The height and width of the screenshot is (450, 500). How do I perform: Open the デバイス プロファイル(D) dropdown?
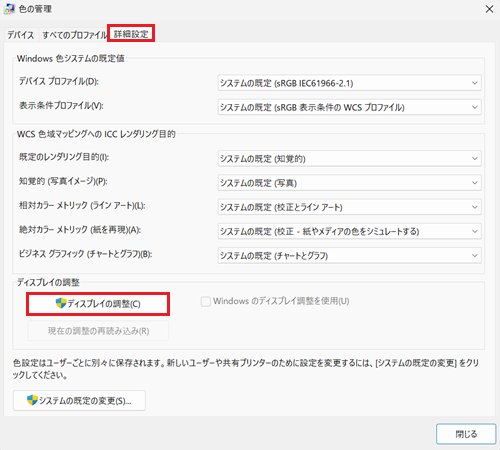349,83
